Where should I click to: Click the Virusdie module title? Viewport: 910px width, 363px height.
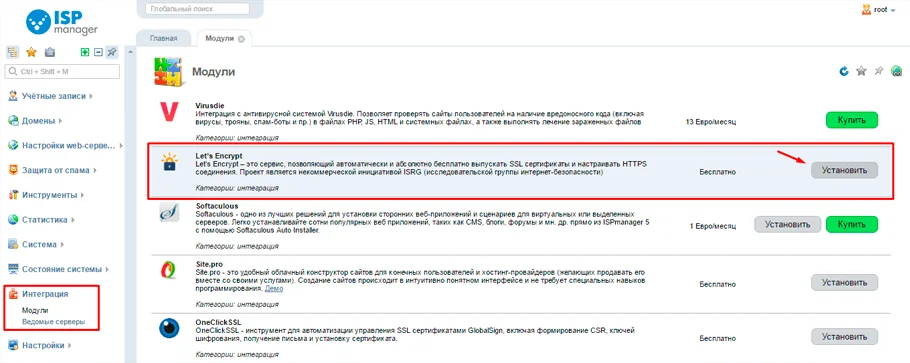coord(210,106)
